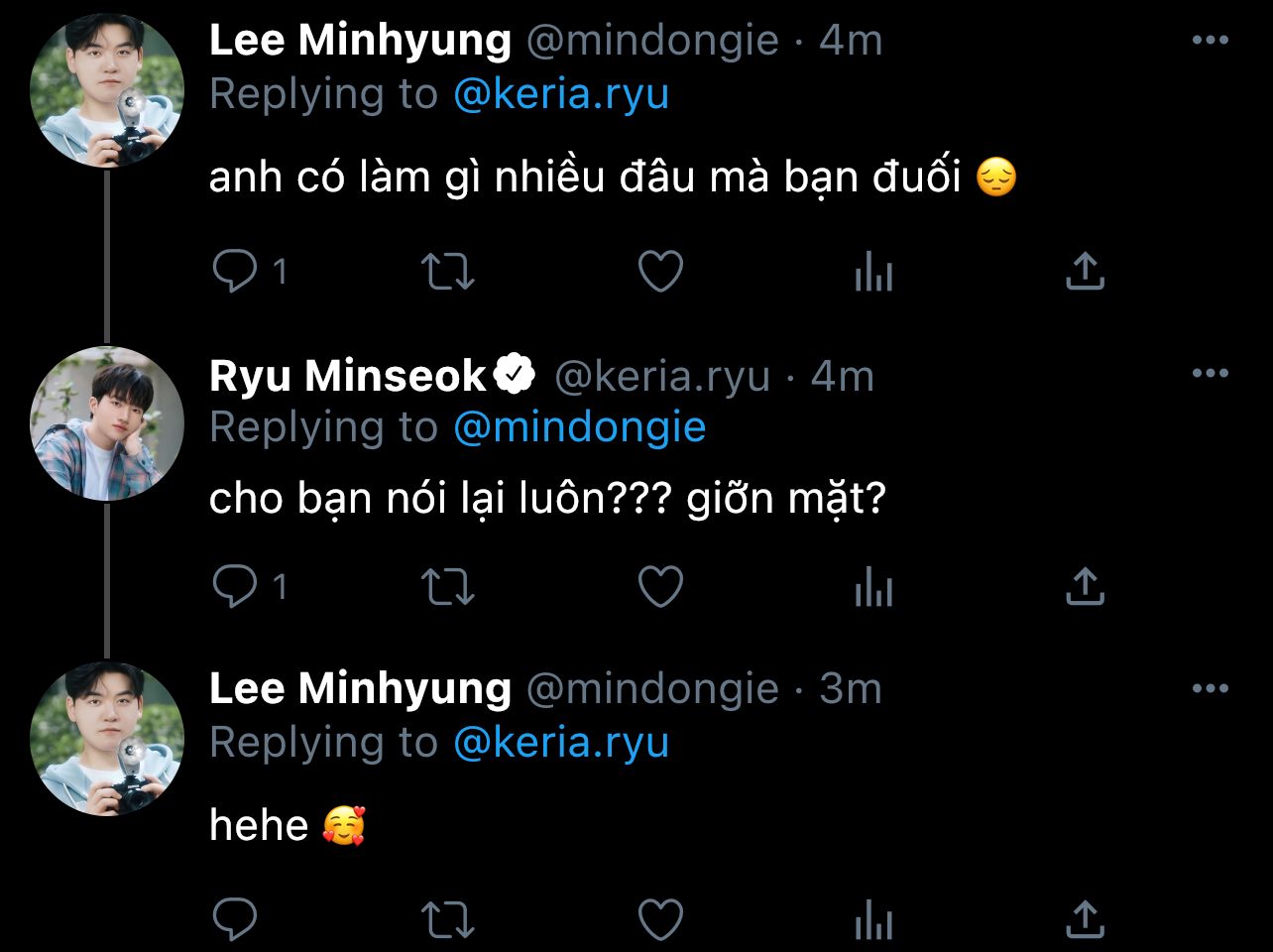This screenshot has height=952, width=1273.
Task: Retweet Ryu Minseok's 'giỡn mặt?' tweet
Action: [448, 587]
